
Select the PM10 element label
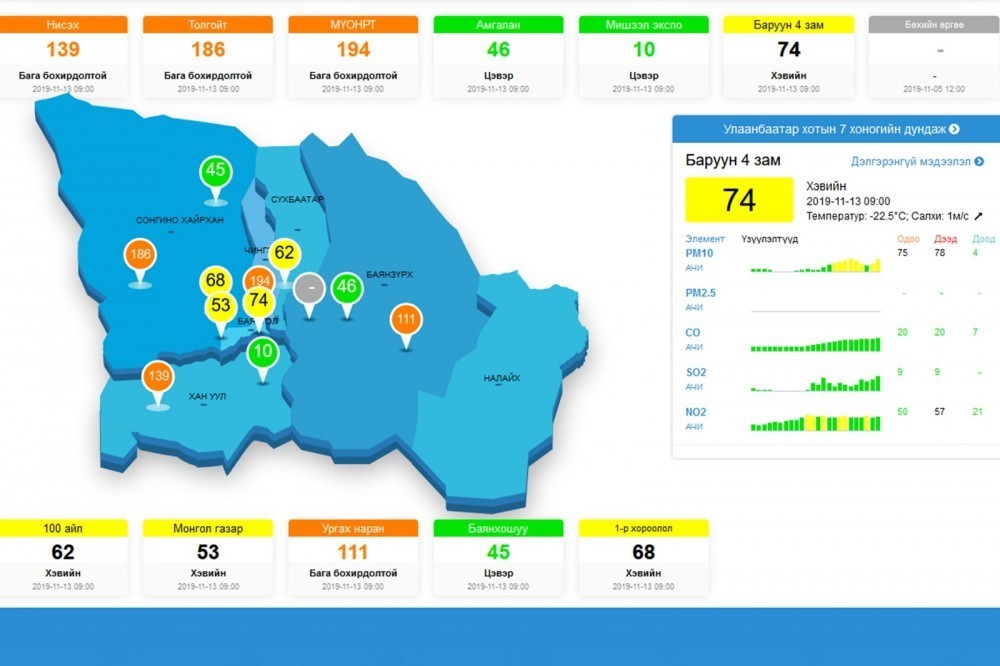click(x=700, y=253)
